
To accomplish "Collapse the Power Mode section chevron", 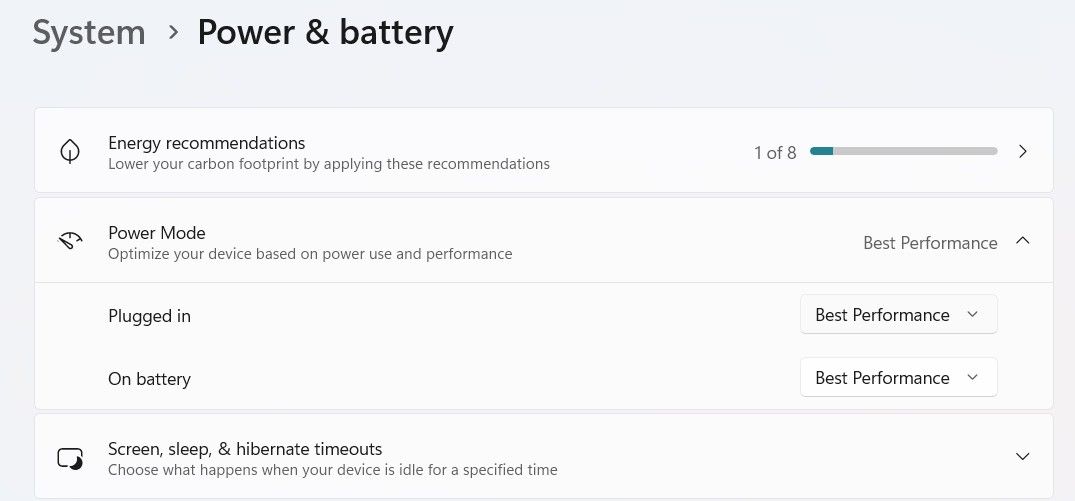I will 1022,241.
